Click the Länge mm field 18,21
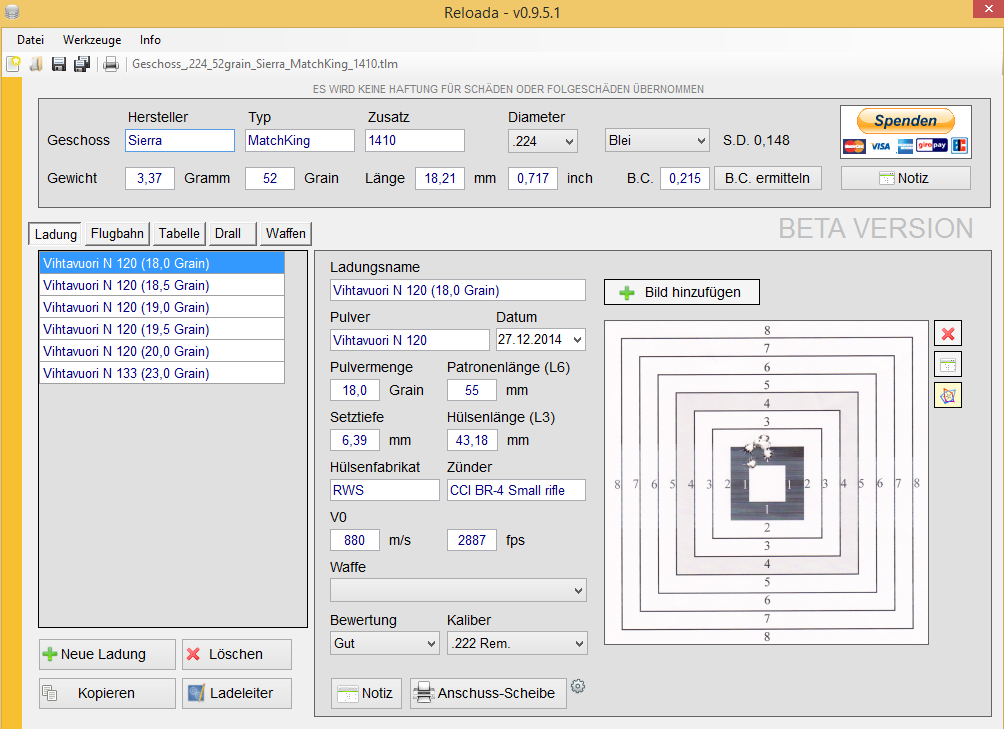The height and width of the screenshot is (729, 1004). (440, 178)
